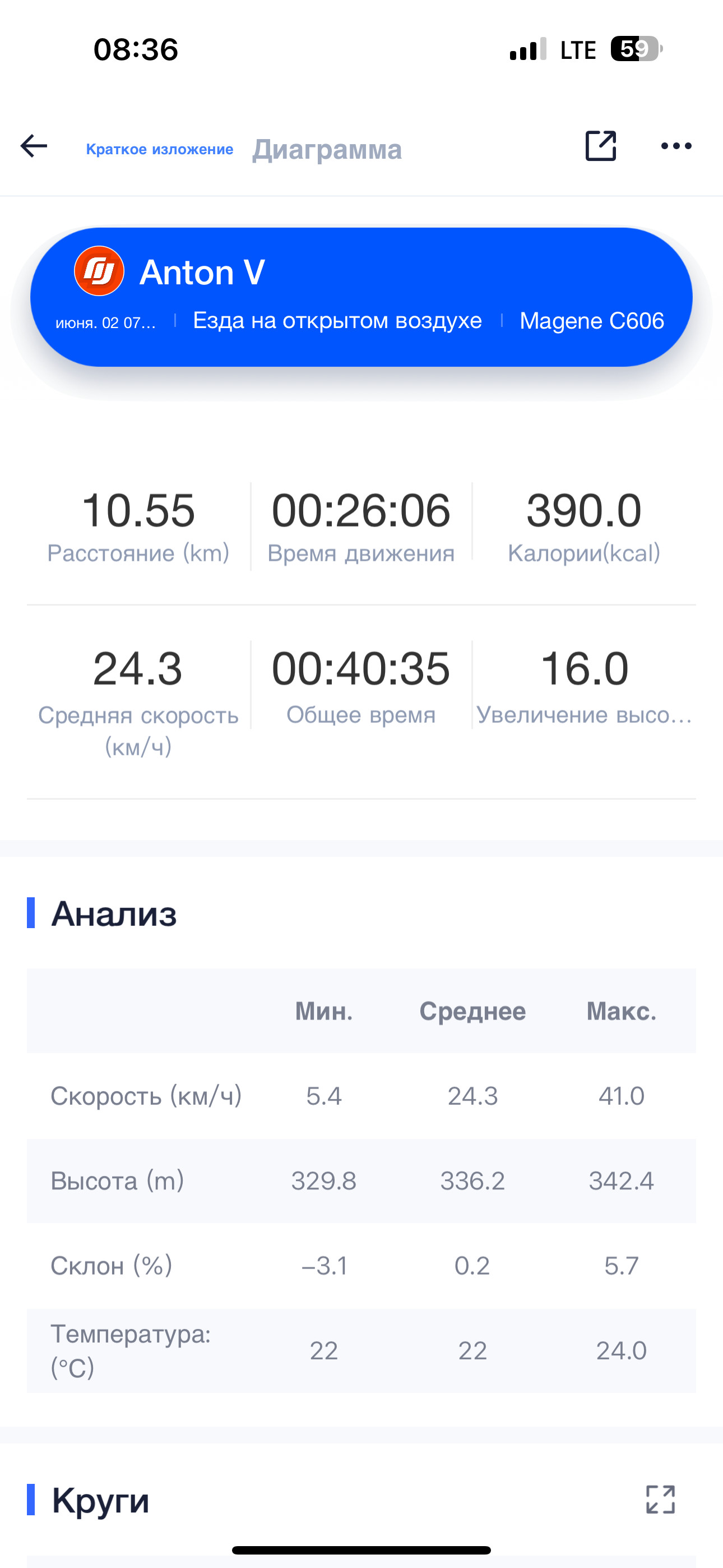Image resolution: width=723 pixels, height=1568 pixels.
Task: Tap the Макс. column header
Action: point(622,1011)
